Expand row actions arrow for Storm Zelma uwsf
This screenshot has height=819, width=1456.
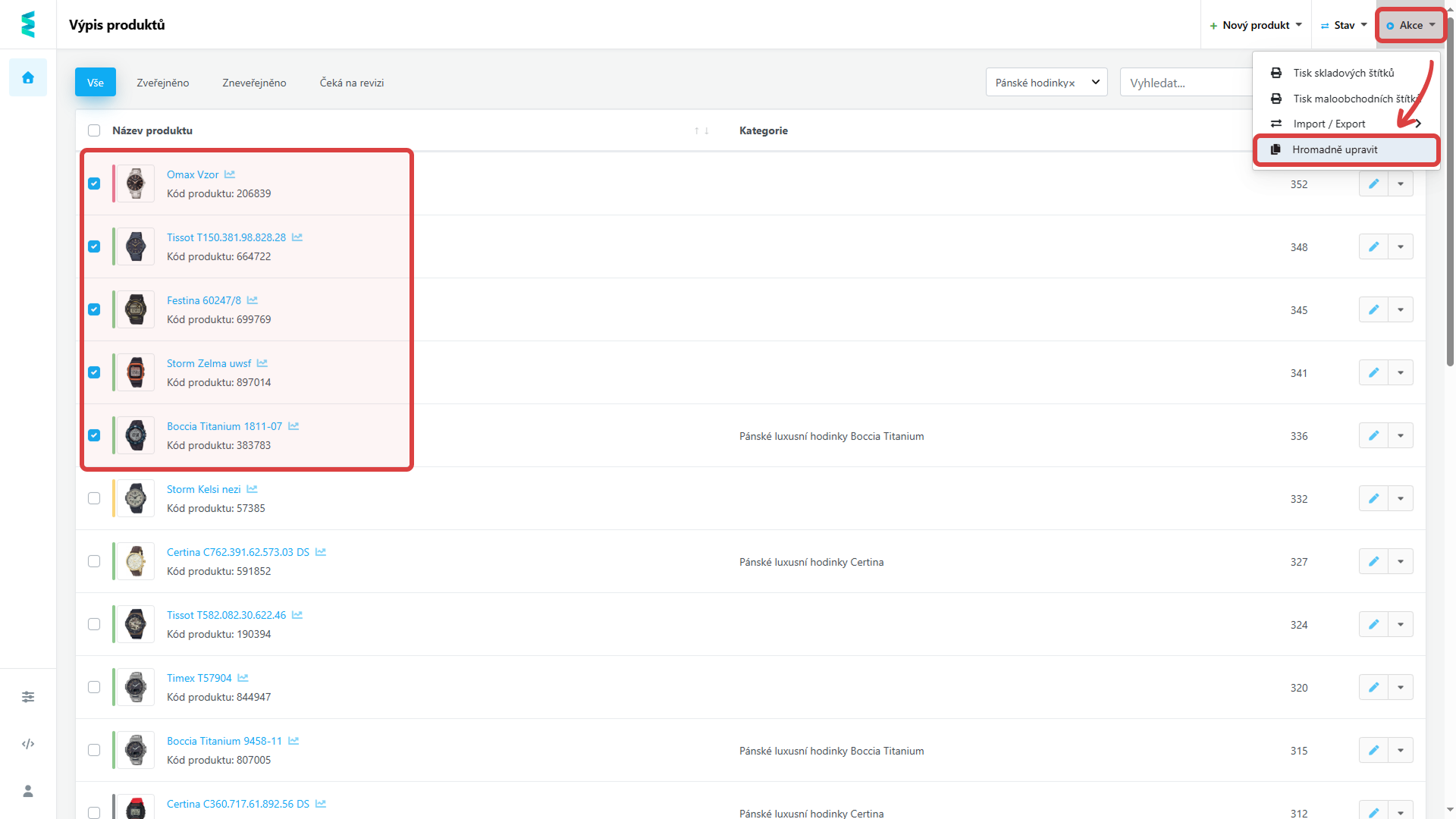click(x=1401, y=372)
